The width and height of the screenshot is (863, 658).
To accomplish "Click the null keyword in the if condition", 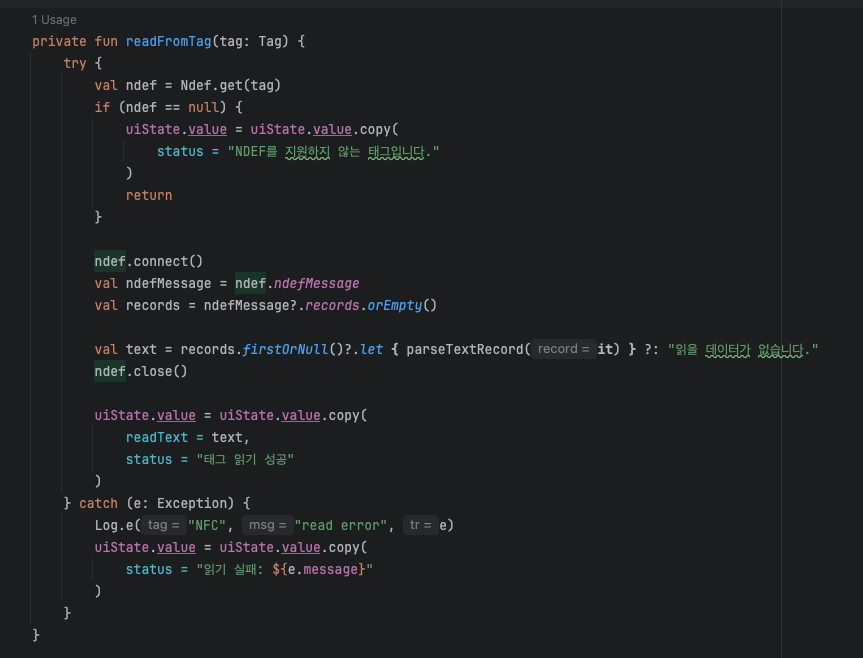I will [x=203, y=107].
